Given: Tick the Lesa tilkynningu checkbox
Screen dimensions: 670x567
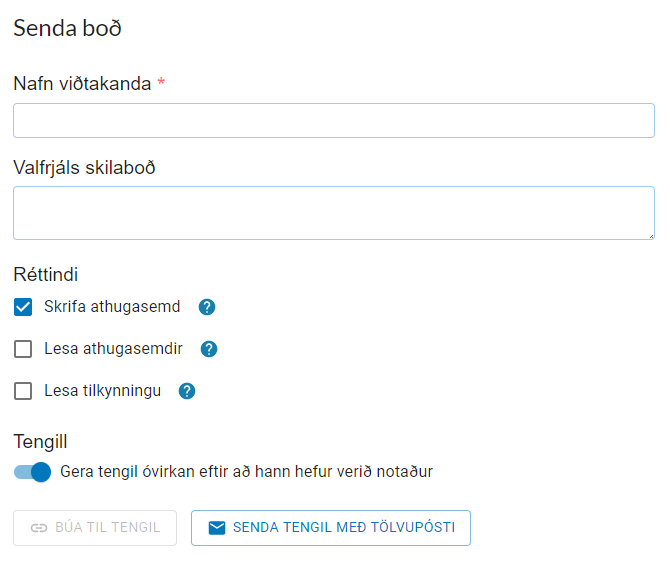Looking at the screenshot, I should (23, 391).
